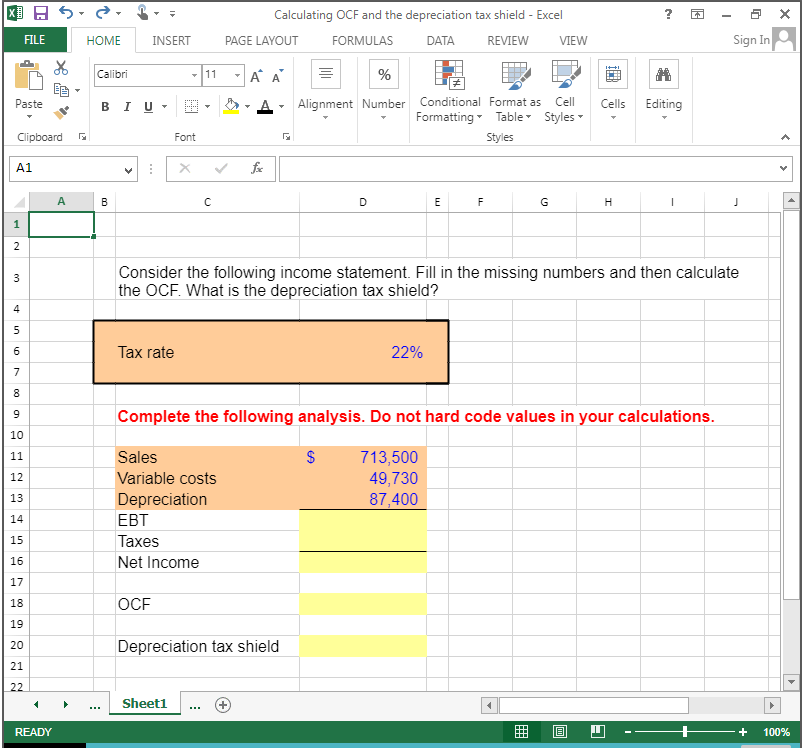Open the Underline style arrow

pos(164,106)
